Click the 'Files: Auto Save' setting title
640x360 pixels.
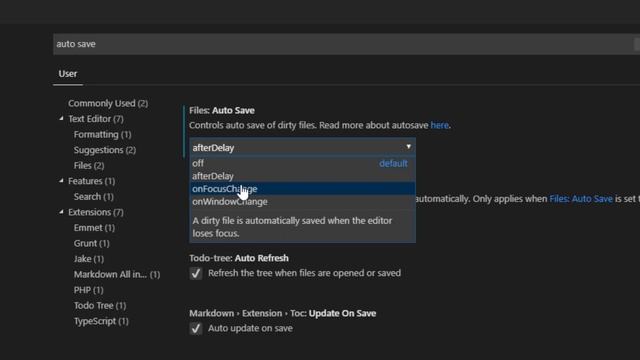[x=222, y=110]
